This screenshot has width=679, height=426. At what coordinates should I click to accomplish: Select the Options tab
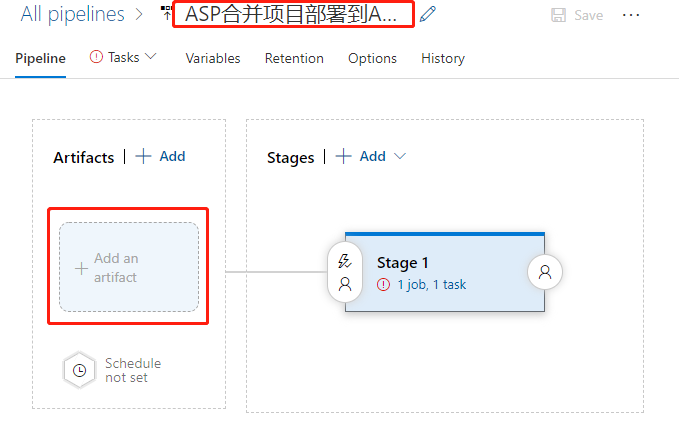click(x=372, y=58)
